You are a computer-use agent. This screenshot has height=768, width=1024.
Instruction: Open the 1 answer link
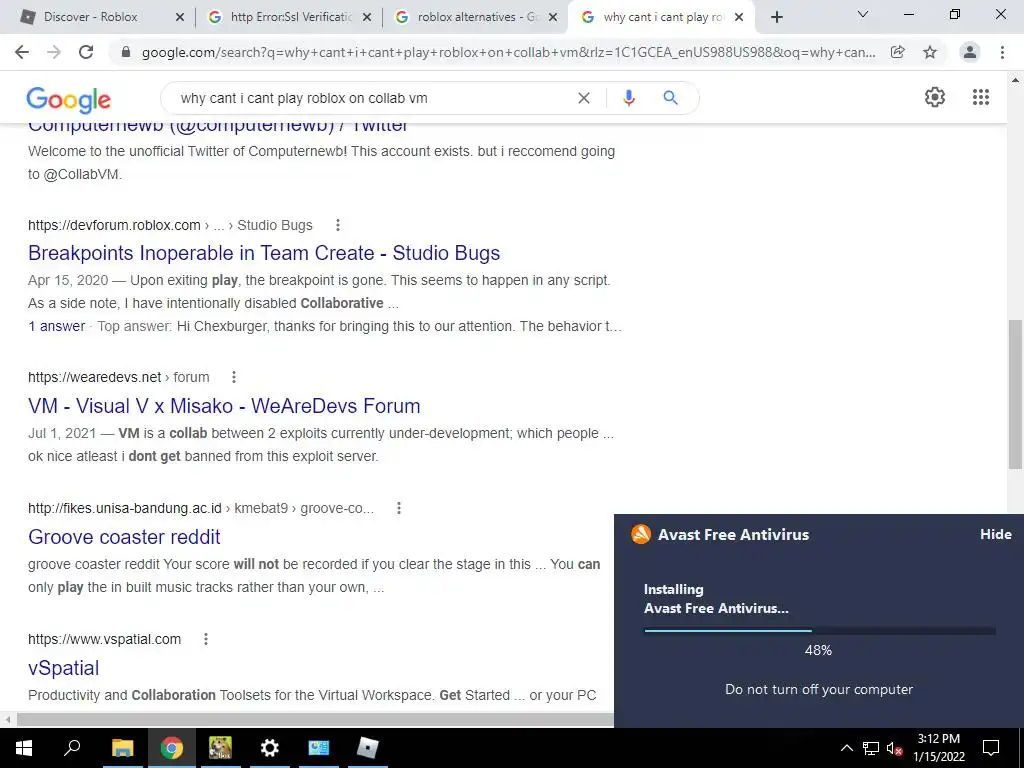click(57, 326)
